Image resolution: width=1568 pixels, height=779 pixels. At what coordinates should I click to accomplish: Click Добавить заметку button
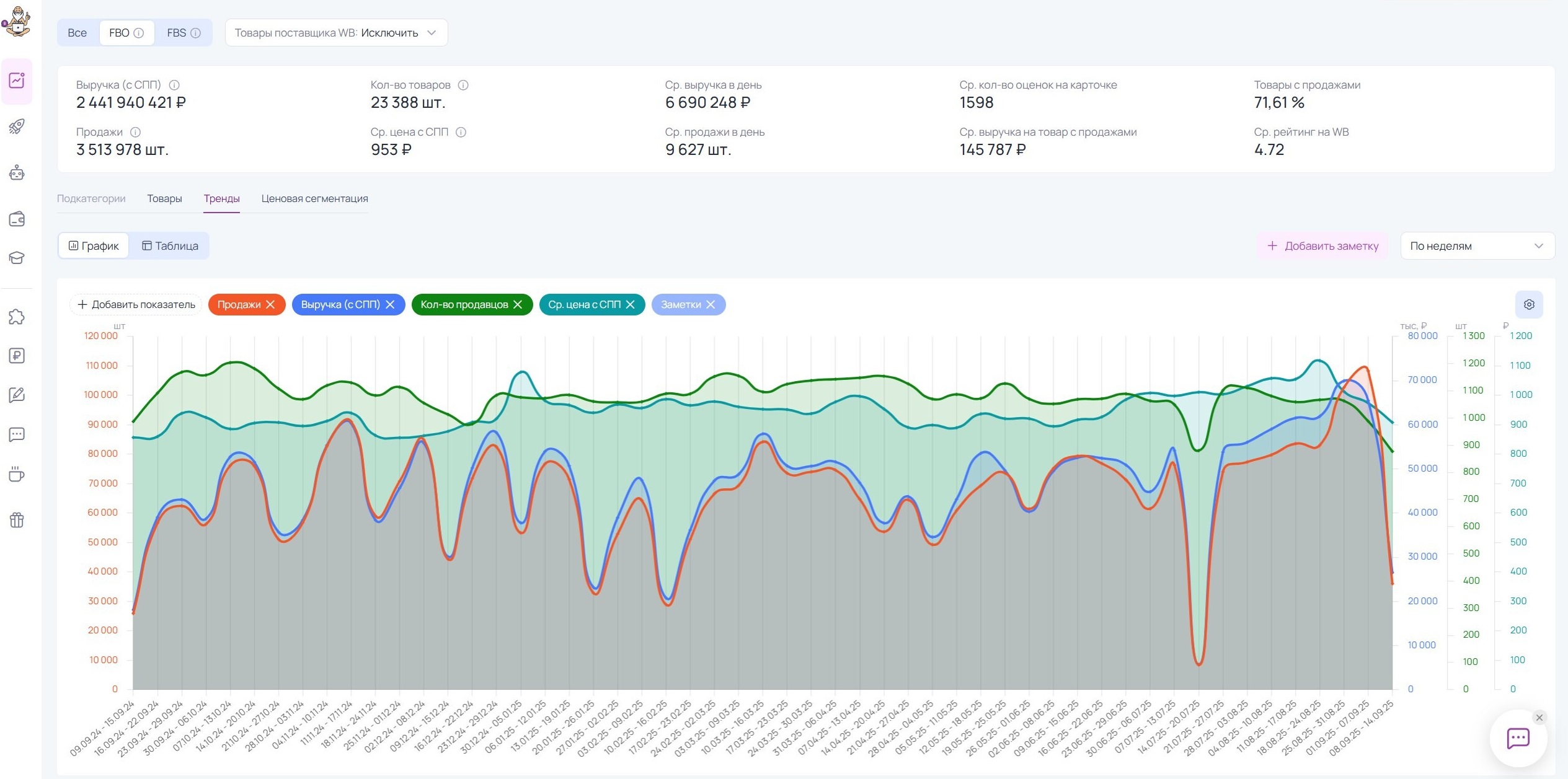tap(1322, 246)
